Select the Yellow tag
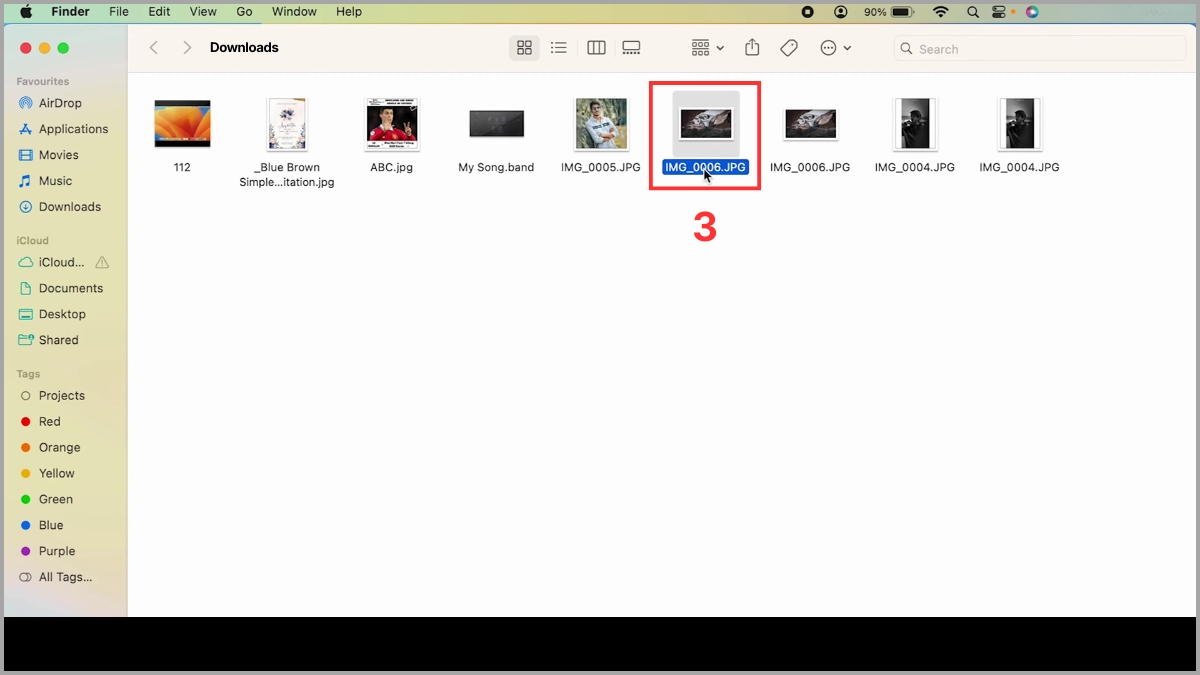Image resolution: width=1200 pixels, height=675 pixels. [56, 474]
